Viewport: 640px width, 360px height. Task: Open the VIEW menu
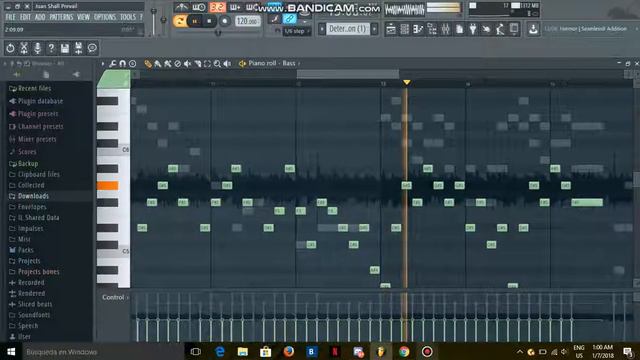[x=83, y=17]
